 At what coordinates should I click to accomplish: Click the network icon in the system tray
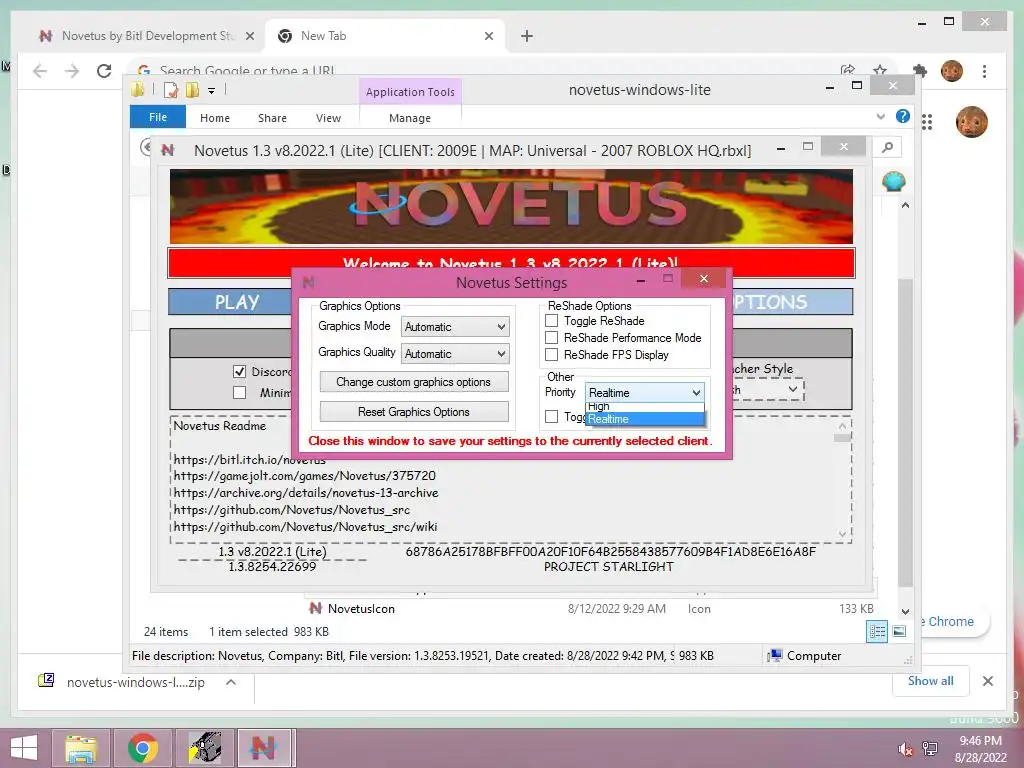click(929, 749)
